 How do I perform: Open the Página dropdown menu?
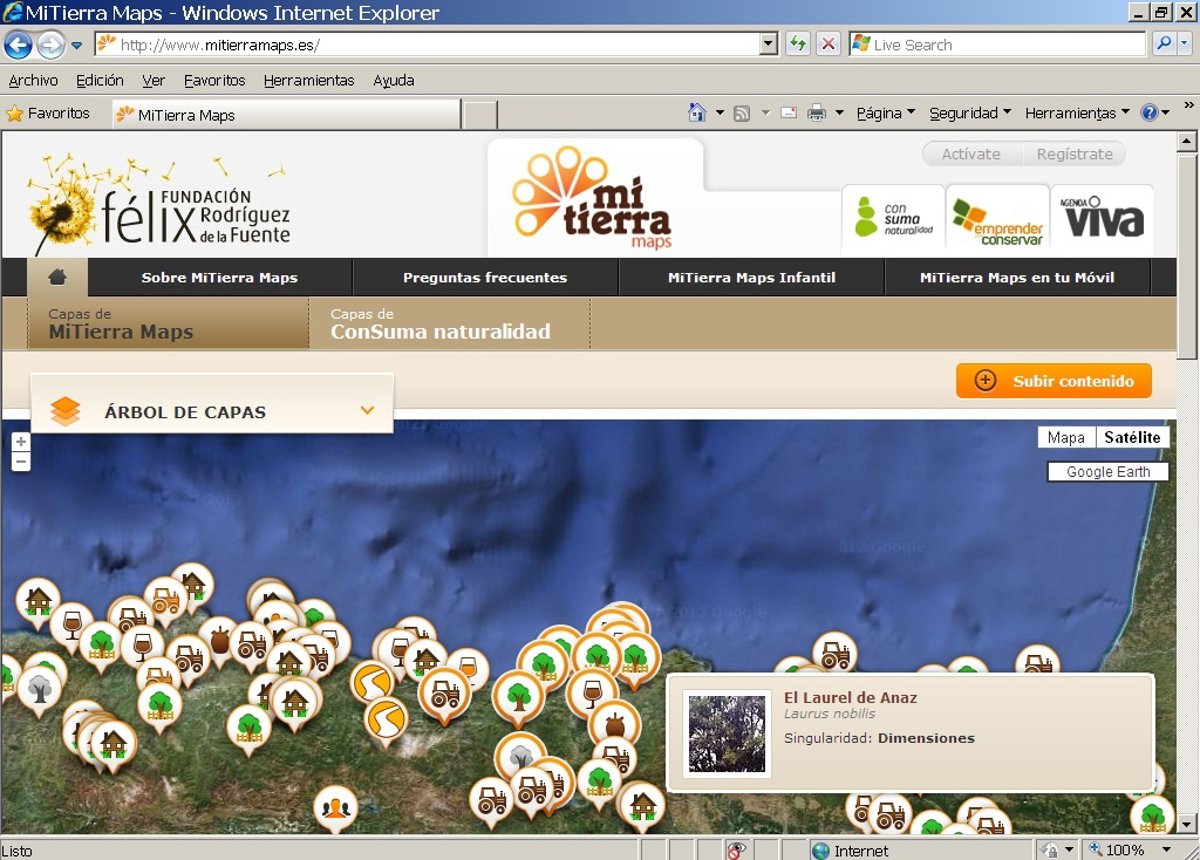pyautogui.click(x=885, y=113)
